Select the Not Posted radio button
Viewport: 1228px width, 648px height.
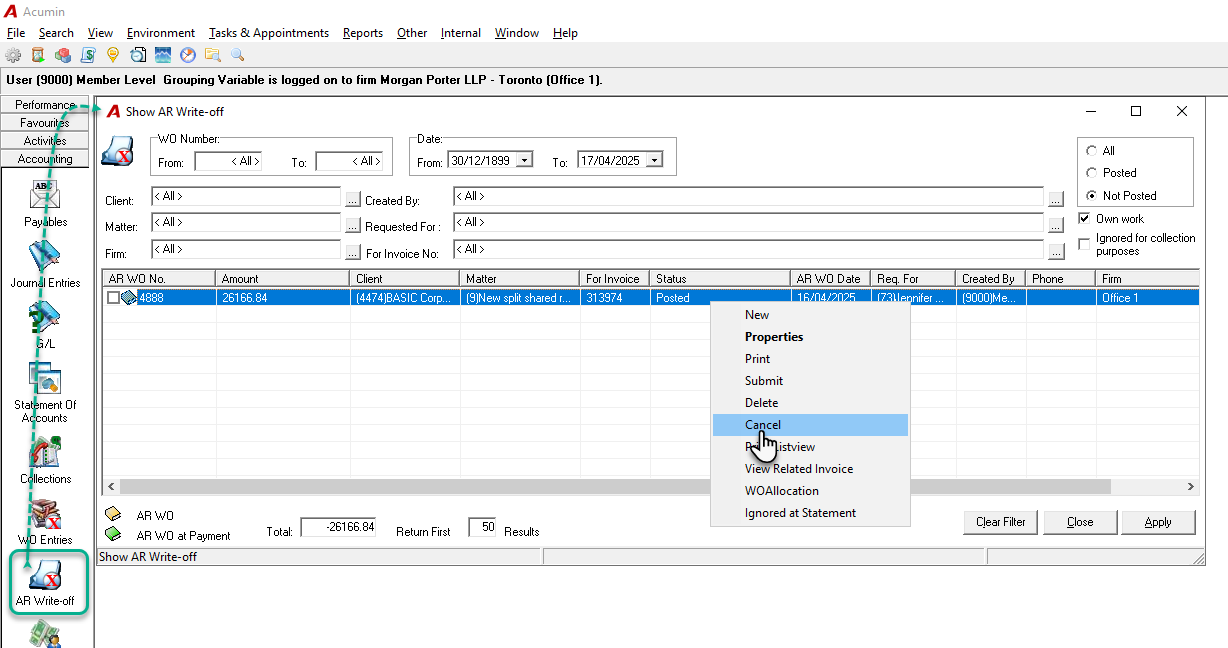(x=1092, y=196)
